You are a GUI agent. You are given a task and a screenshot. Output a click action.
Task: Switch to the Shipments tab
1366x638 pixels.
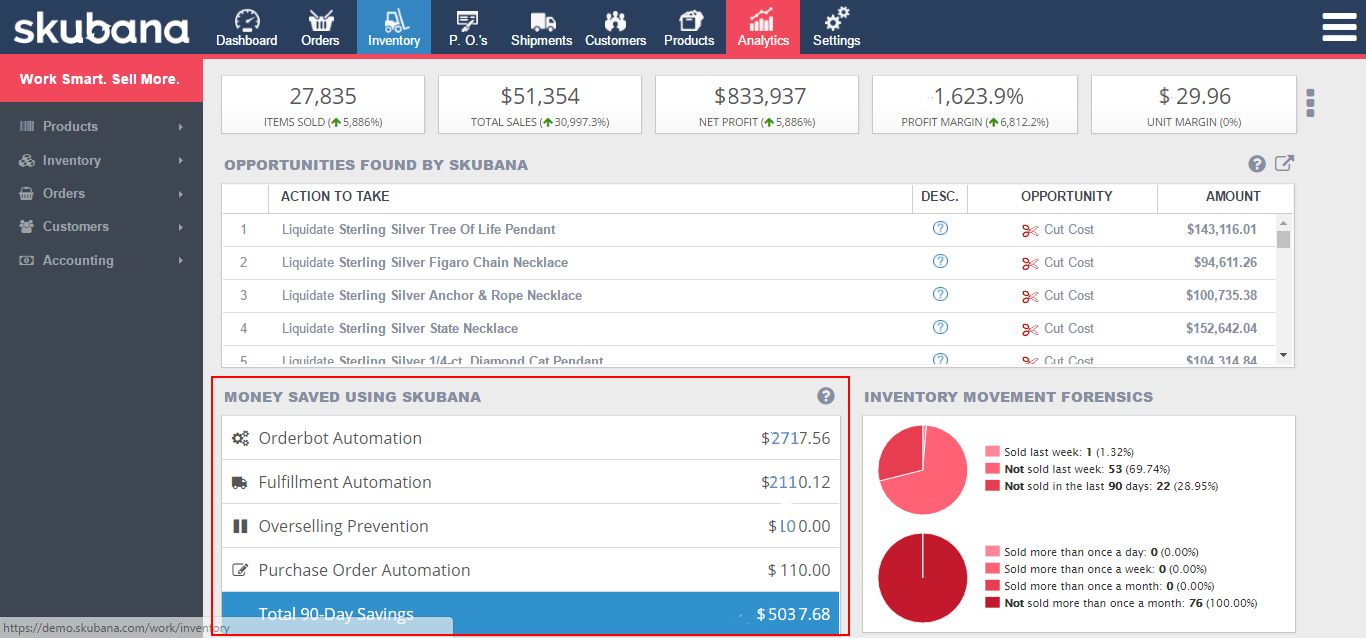click(541, 27)
